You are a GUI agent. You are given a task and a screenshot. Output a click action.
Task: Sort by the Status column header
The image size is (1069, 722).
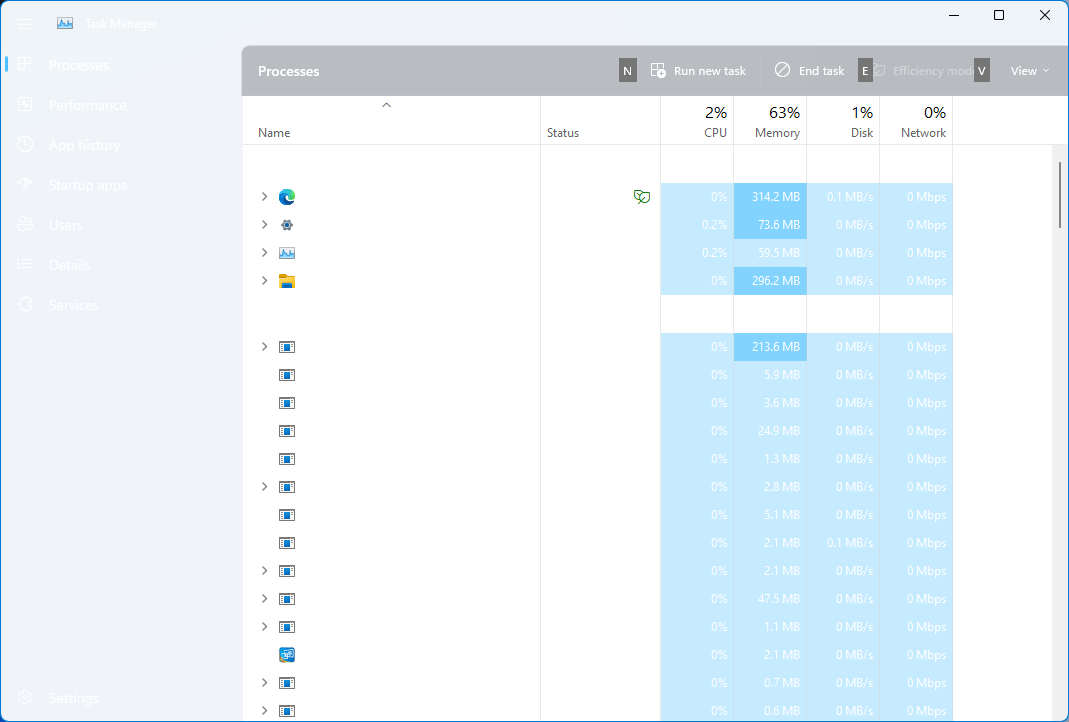click(600, 121)
